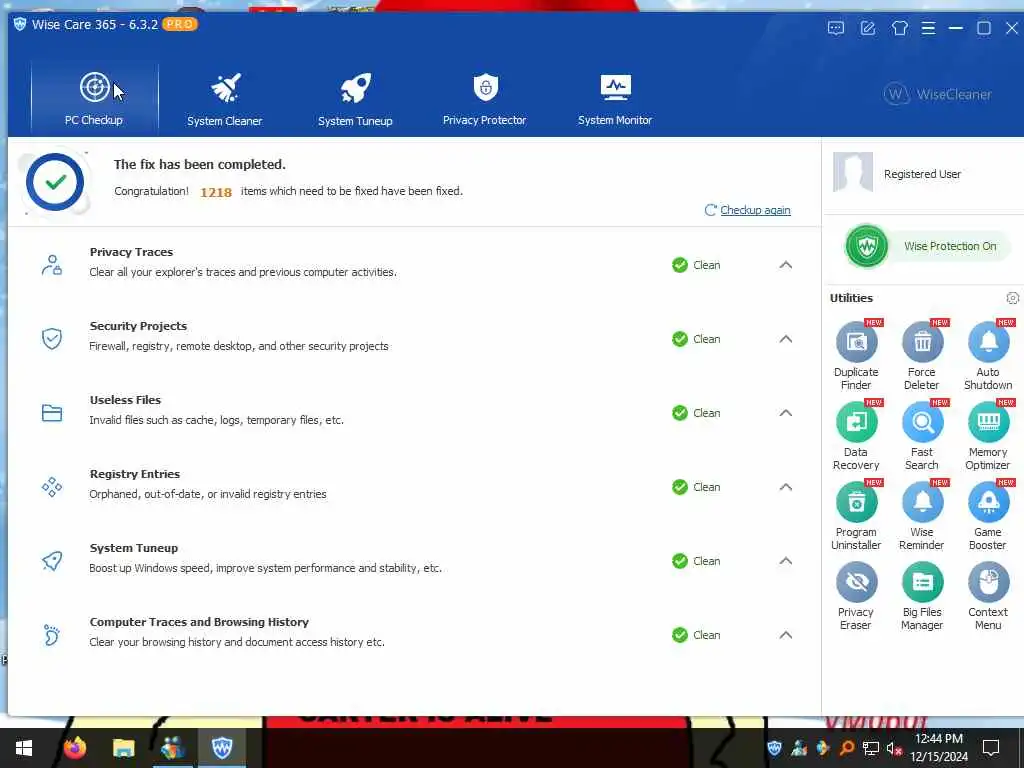Viewport: 1024px width, 768px height.
Task: Open the skin shirt icon in title bar
Action: [x=900, y=28]
